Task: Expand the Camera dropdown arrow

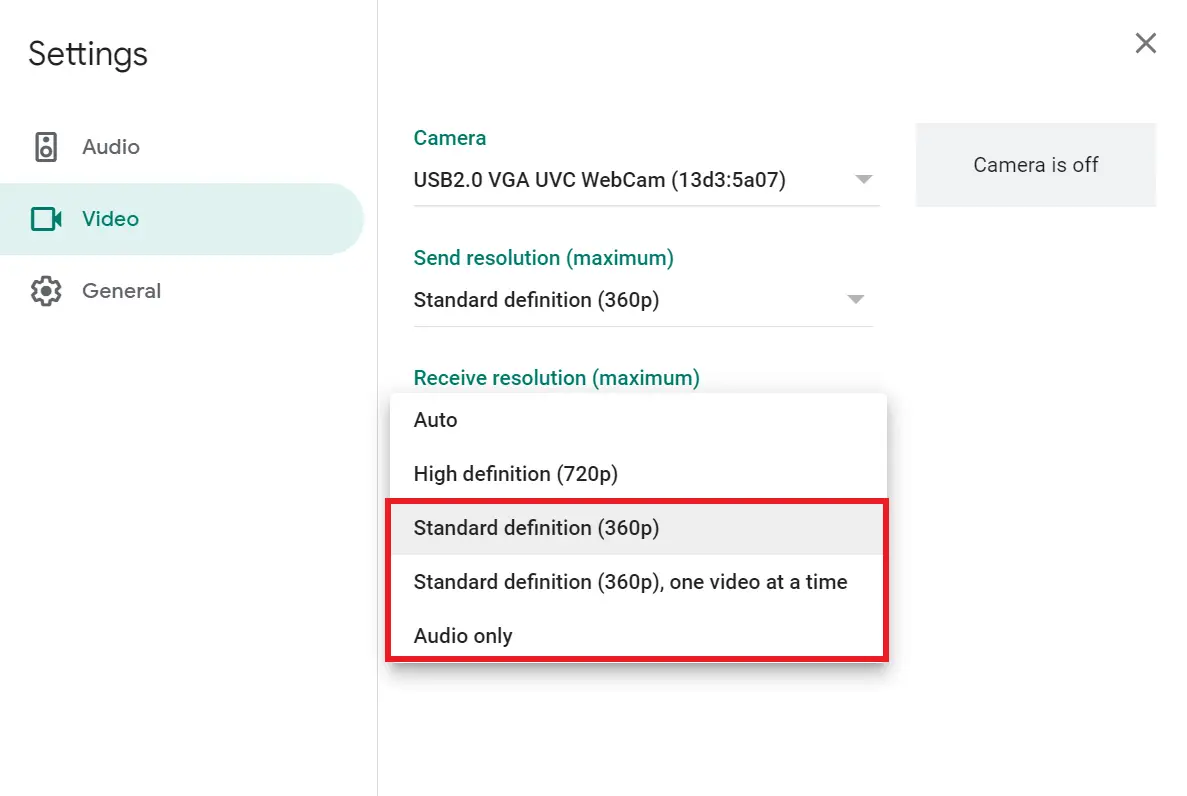Action: pyautogui.click(x=864, y=179)
